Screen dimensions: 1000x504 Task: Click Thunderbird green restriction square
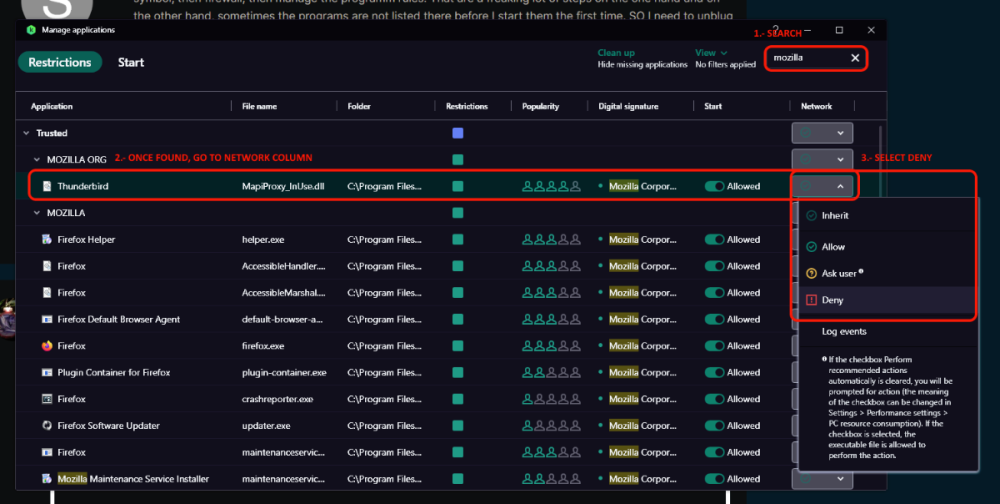457,186
